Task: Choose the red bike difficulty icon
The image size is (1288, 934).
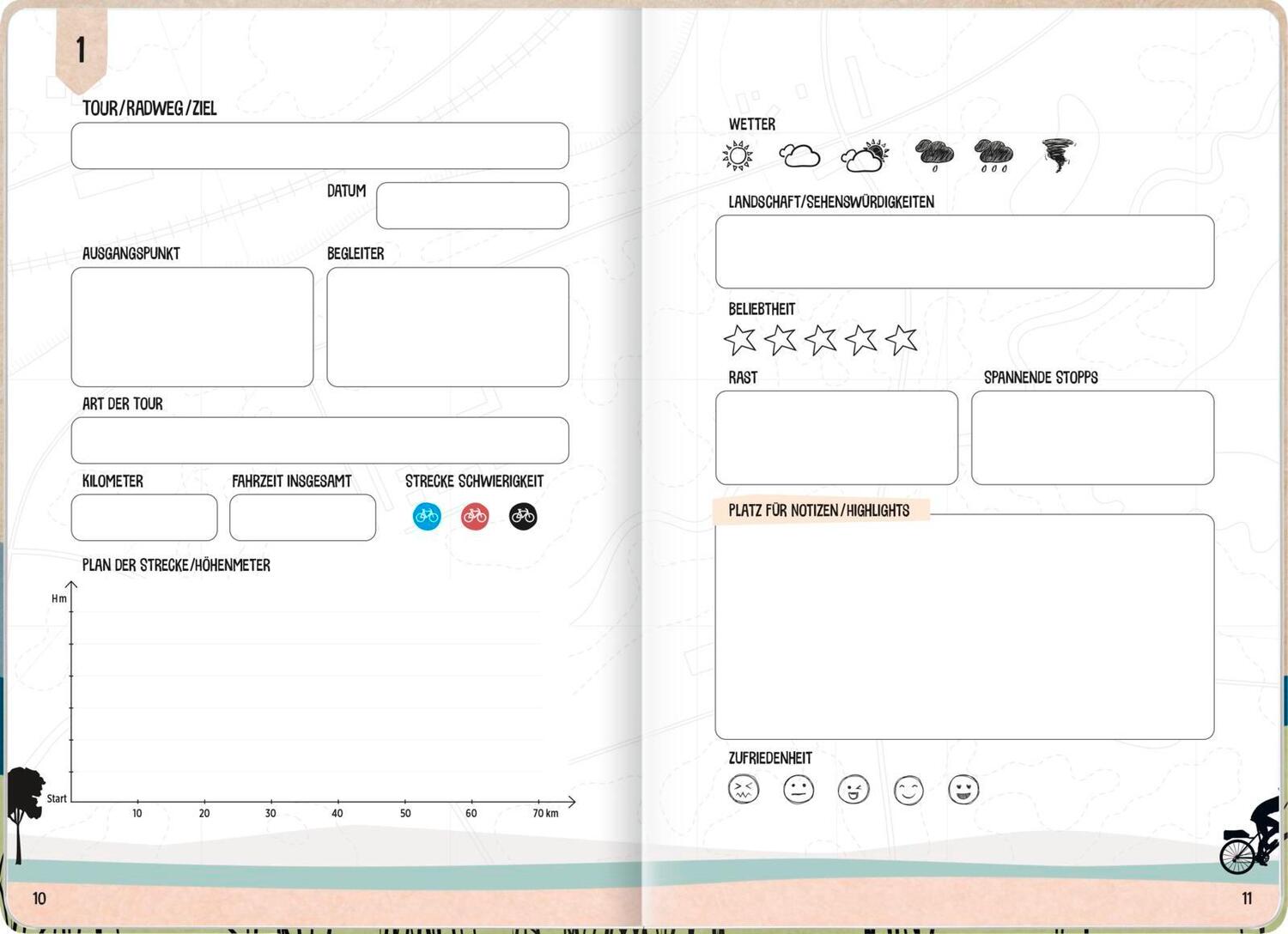Action: pyautogui.click(x=475, y=516)
